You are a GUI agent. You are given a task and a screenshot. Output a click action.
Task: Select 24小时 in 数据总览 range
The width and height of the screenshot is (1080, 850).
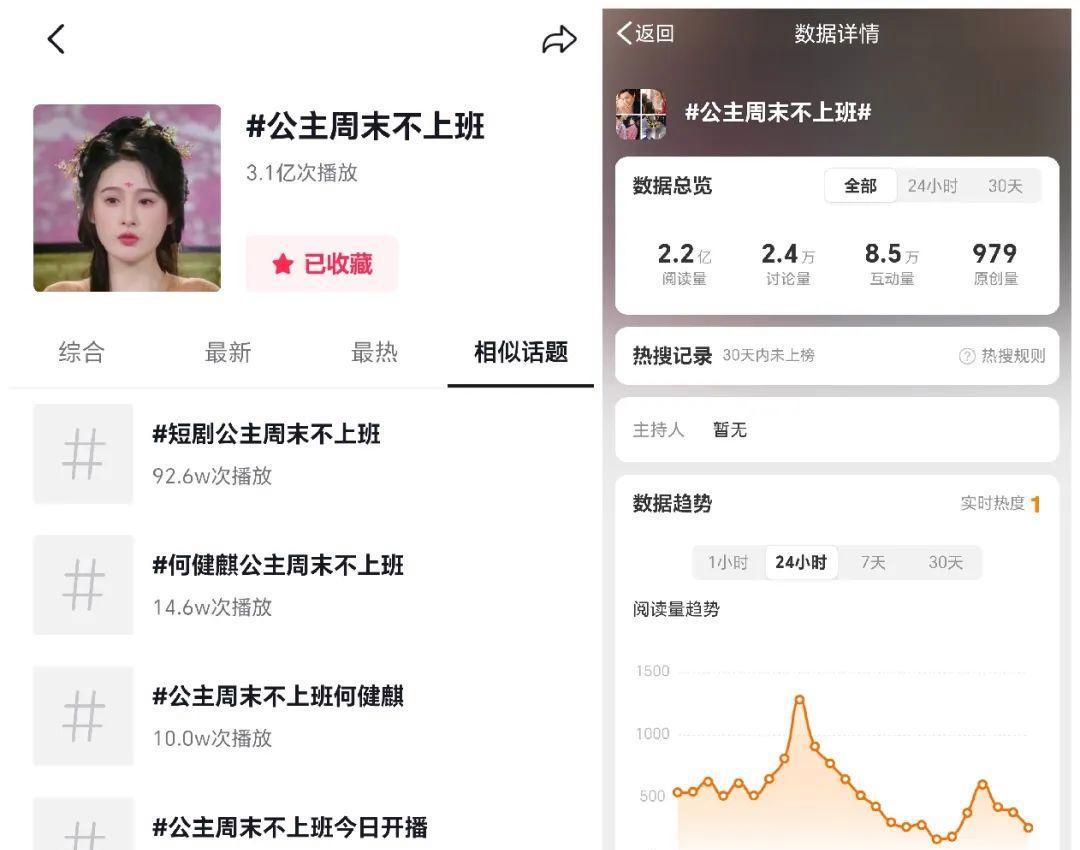932,186
